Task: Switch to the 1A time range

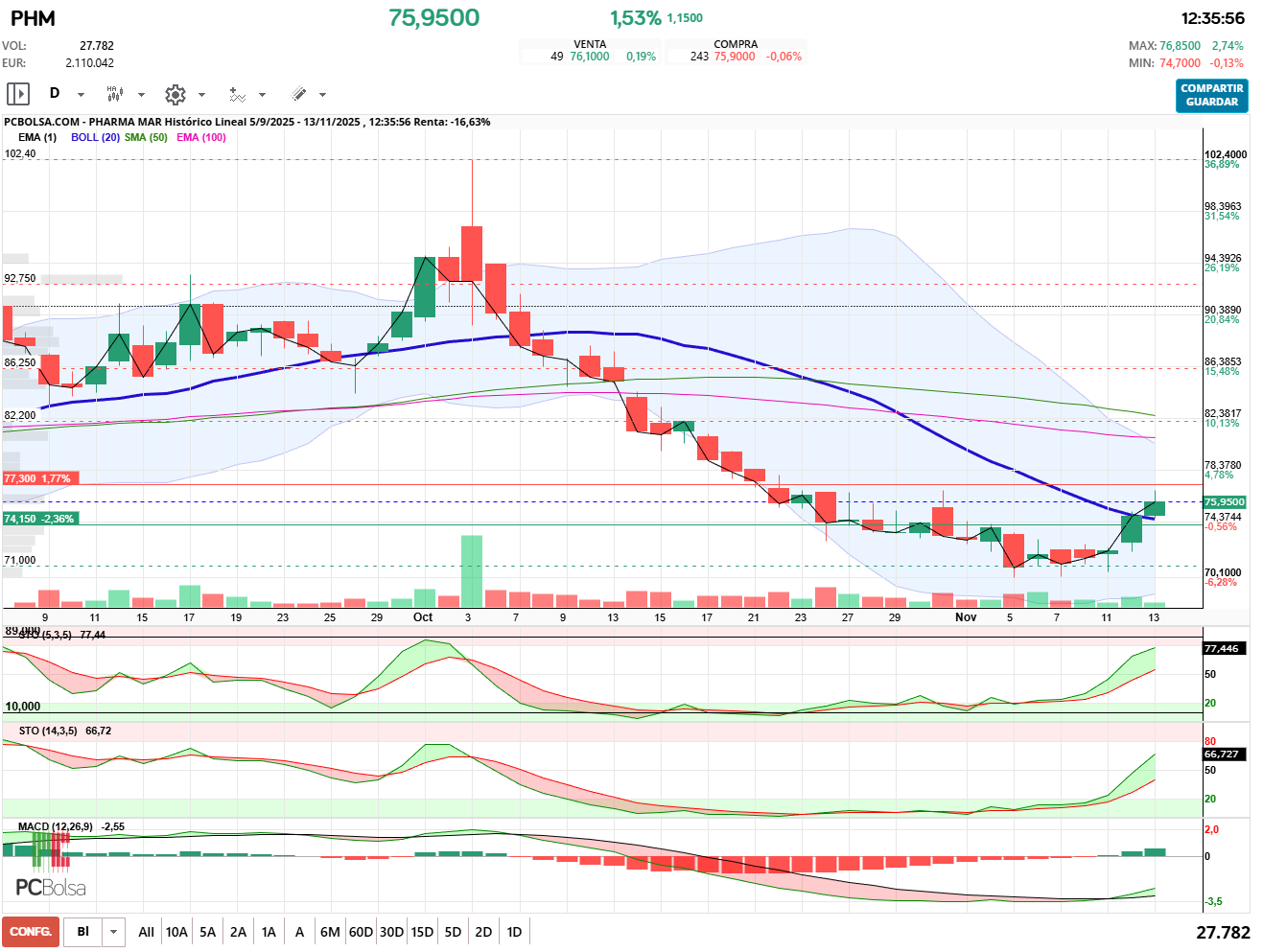Action: [269, 932]
